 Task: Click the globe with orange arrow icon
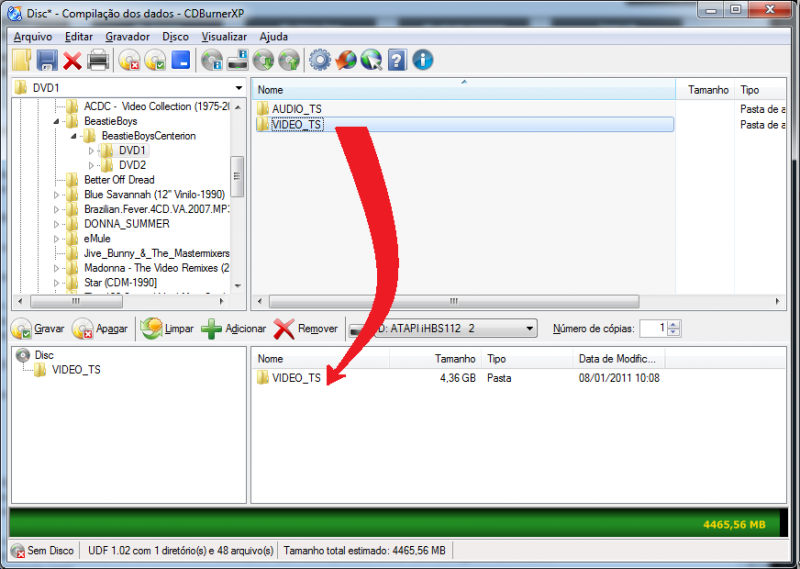pyautogui.click(x=346, y=60)
